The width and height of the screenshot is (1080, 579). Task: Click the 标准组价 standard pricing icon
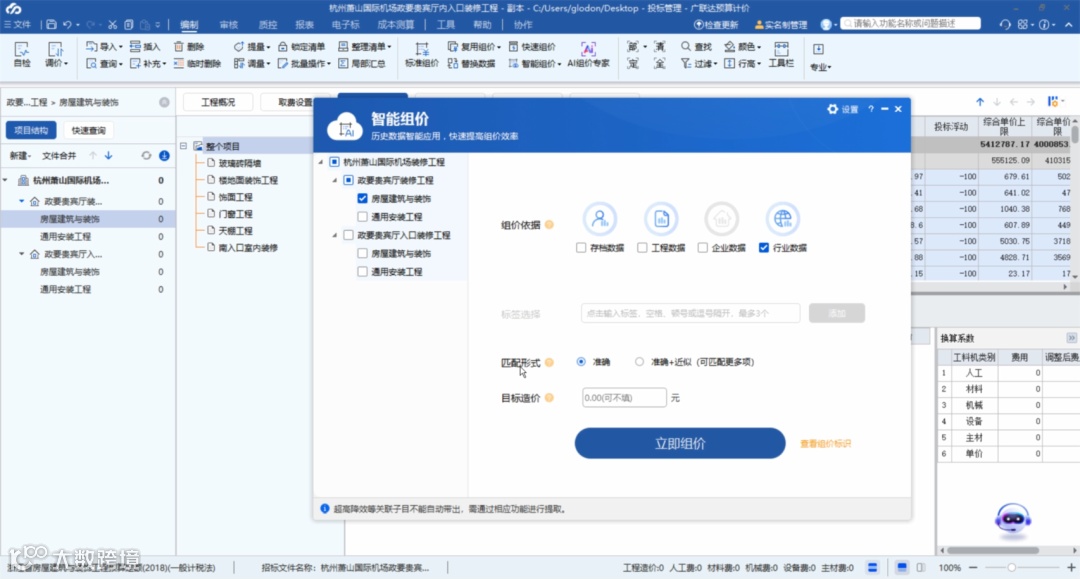(x=422, y=54)
